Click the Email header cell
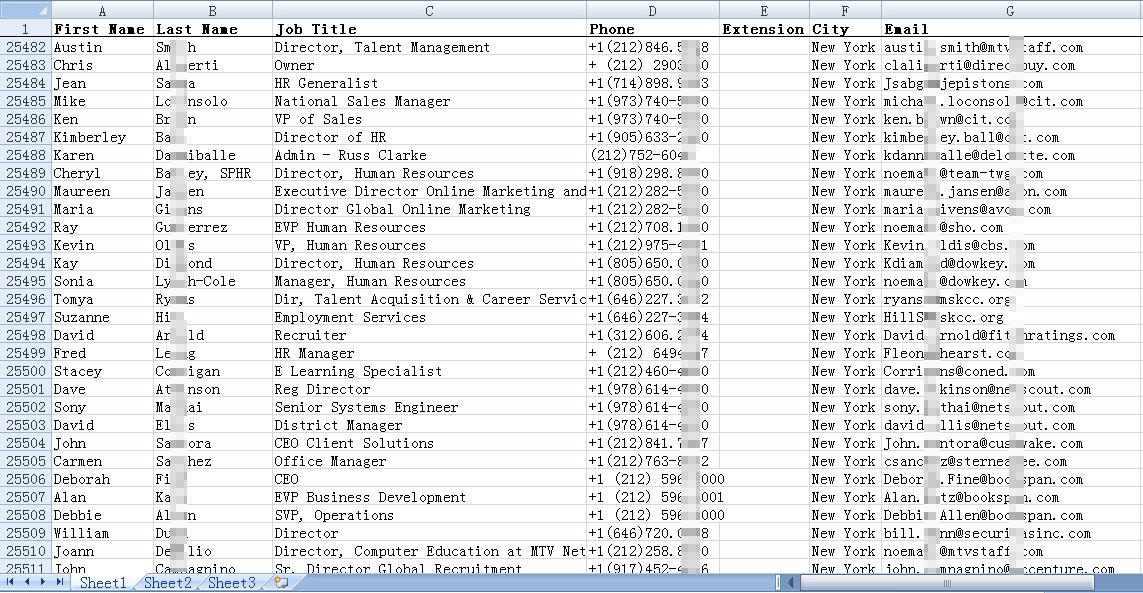The width and height of the screenshot is (1143, 593). pos(1010,29)
